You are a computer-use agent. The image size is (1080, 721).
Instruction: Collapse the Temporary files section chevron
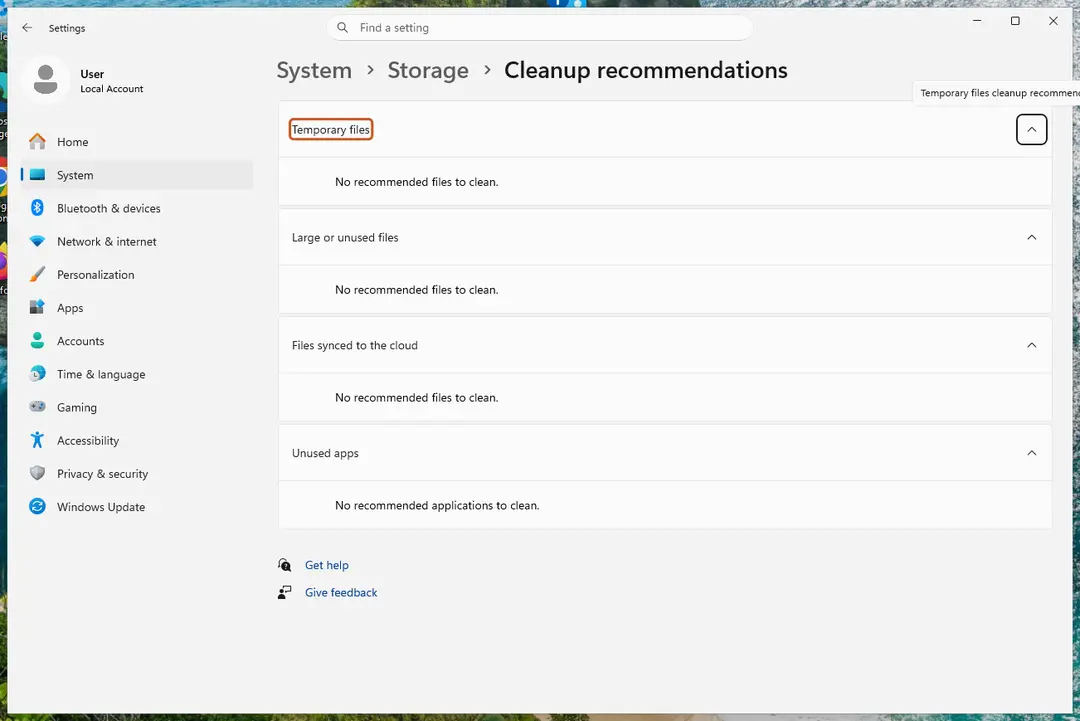(x=1031, y=129)
